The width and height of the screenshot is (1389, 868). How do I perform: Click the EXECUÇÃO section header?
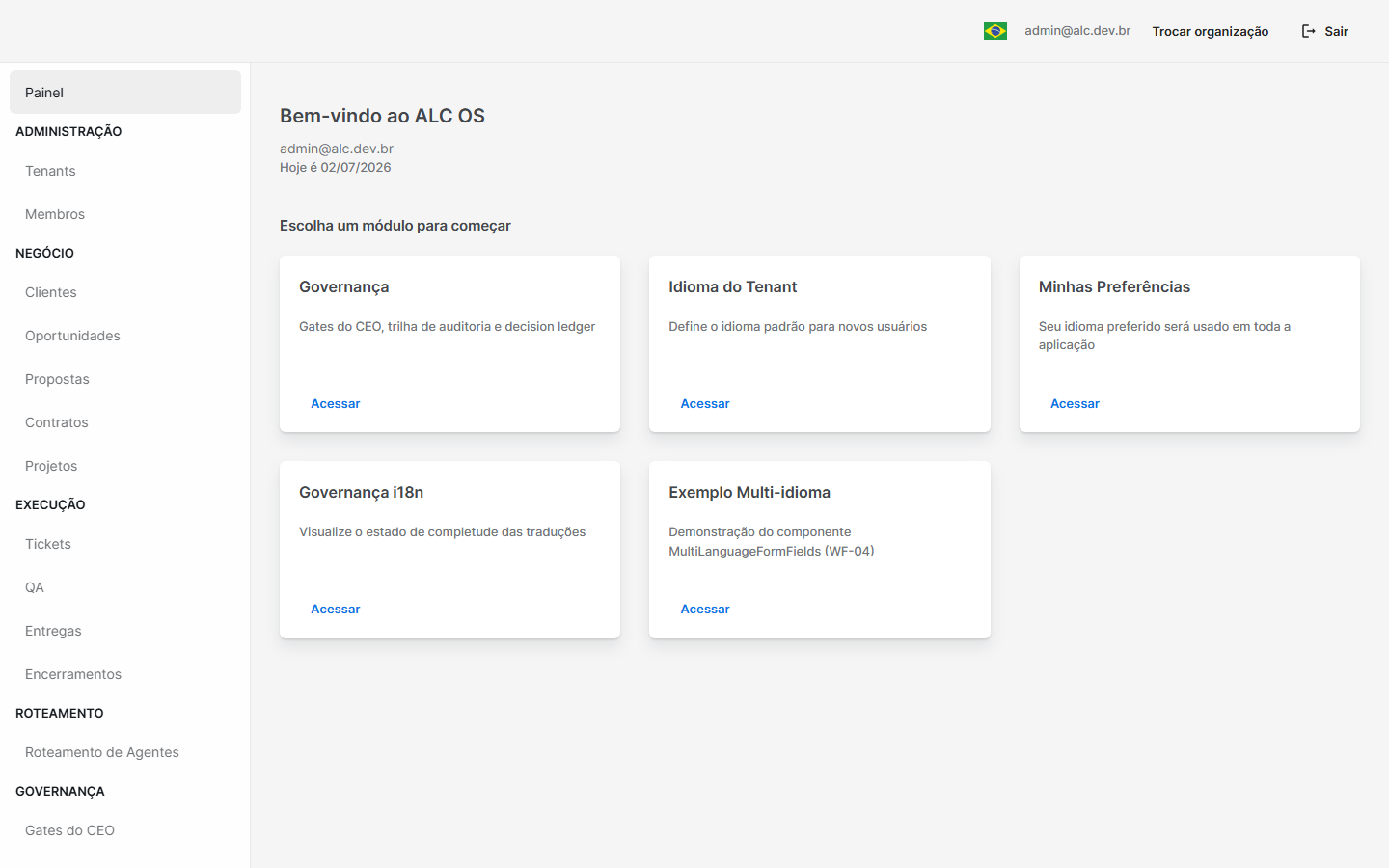click(50, 504)
